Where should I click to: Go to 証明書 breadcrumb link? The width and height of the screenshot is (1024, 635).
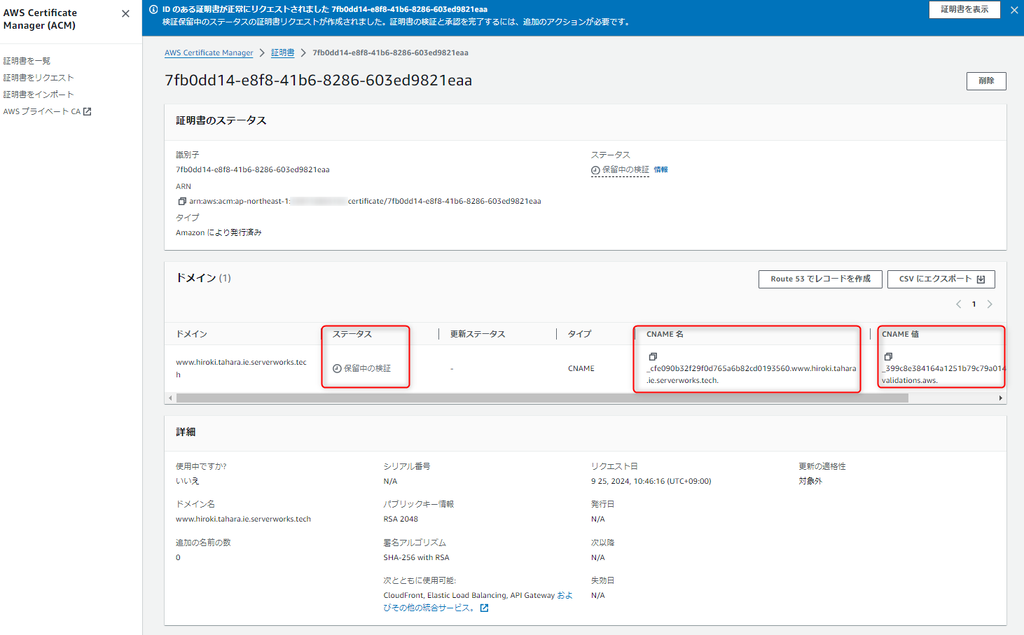pos(282,53)
